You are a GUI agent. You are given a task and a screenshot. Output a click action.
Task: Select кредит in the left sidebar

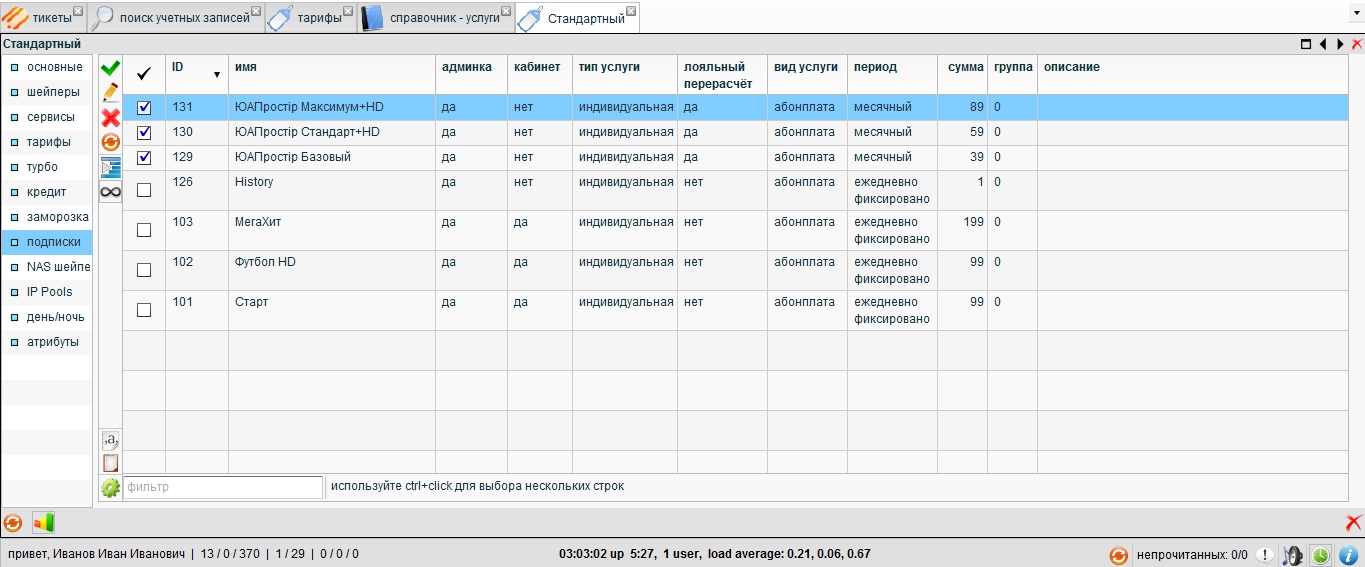47,192
